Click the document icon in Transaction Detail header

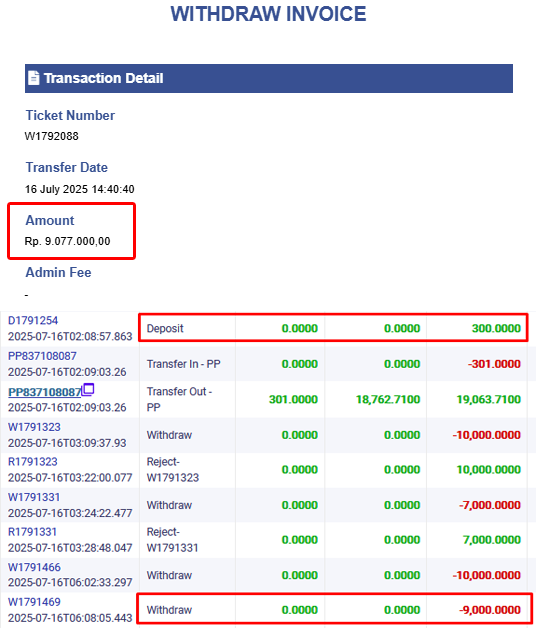pos(34,78)
